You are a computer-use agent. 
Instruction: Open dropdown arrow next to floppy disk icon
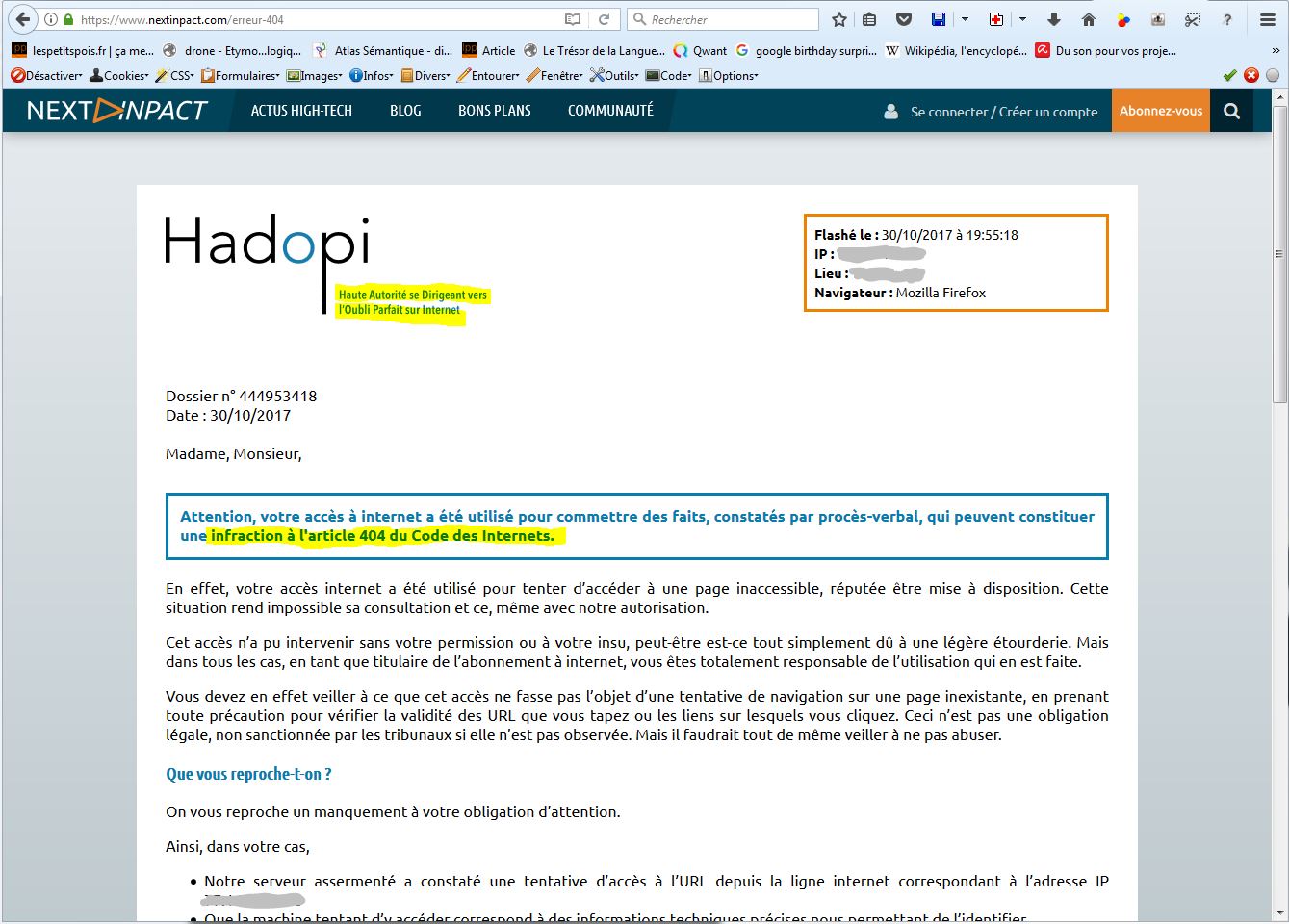coord(965,19)
